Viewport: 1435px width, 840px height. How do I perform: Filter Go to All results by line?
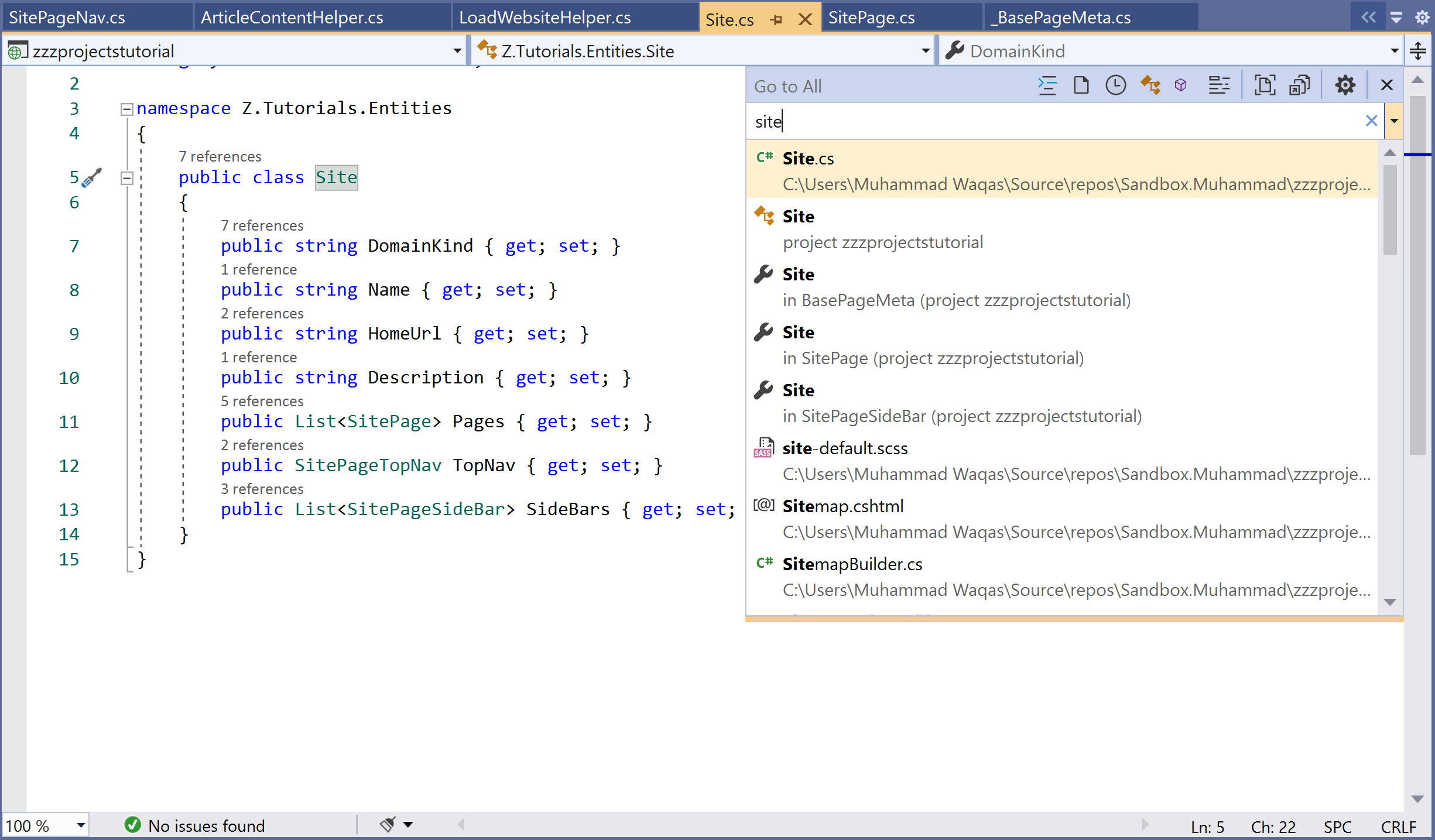(1047, 85)
